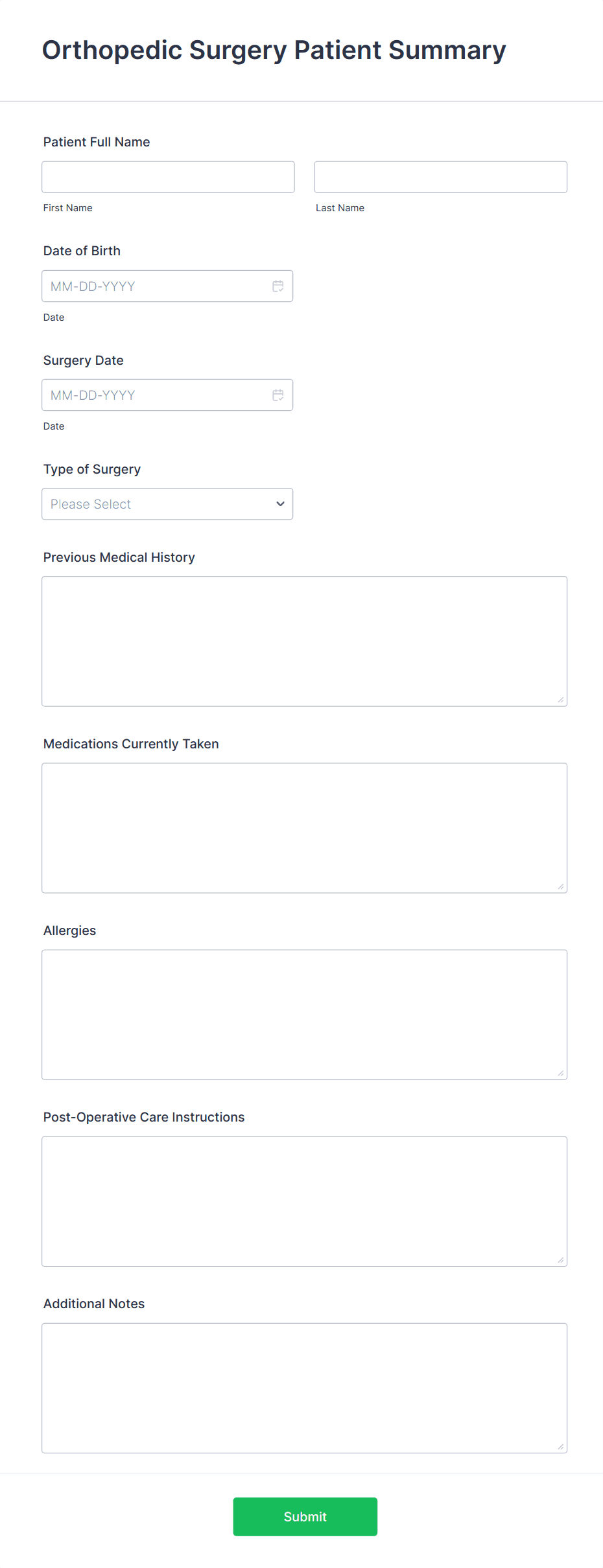Viewport: 603px width, 1568px height.
Task: Open the Date of Birth calendar picker
Action: click(x=278, y=286)
